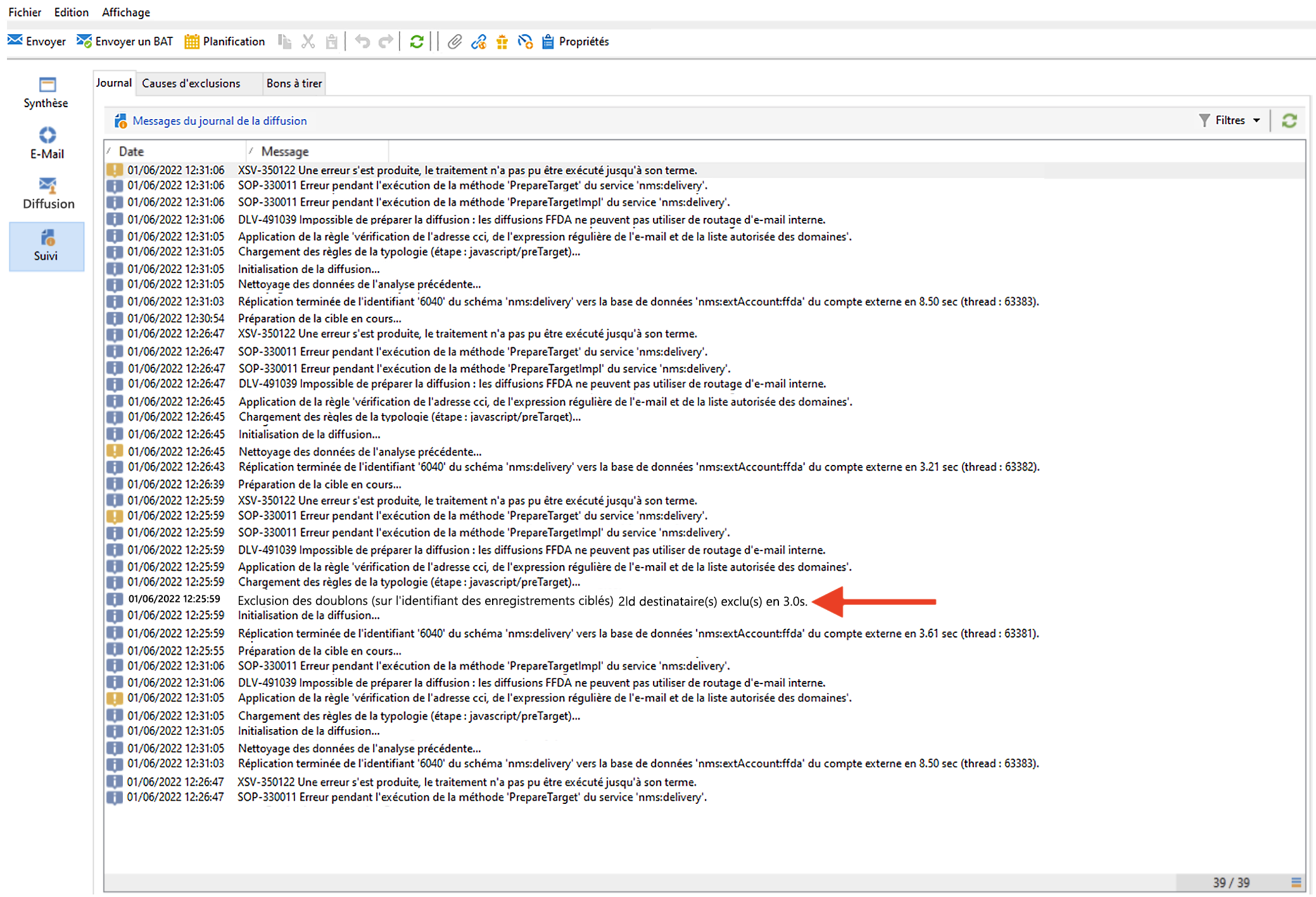1316x897 pixels.
Task: Open the Affichage menu
Action: coord(126,12)
